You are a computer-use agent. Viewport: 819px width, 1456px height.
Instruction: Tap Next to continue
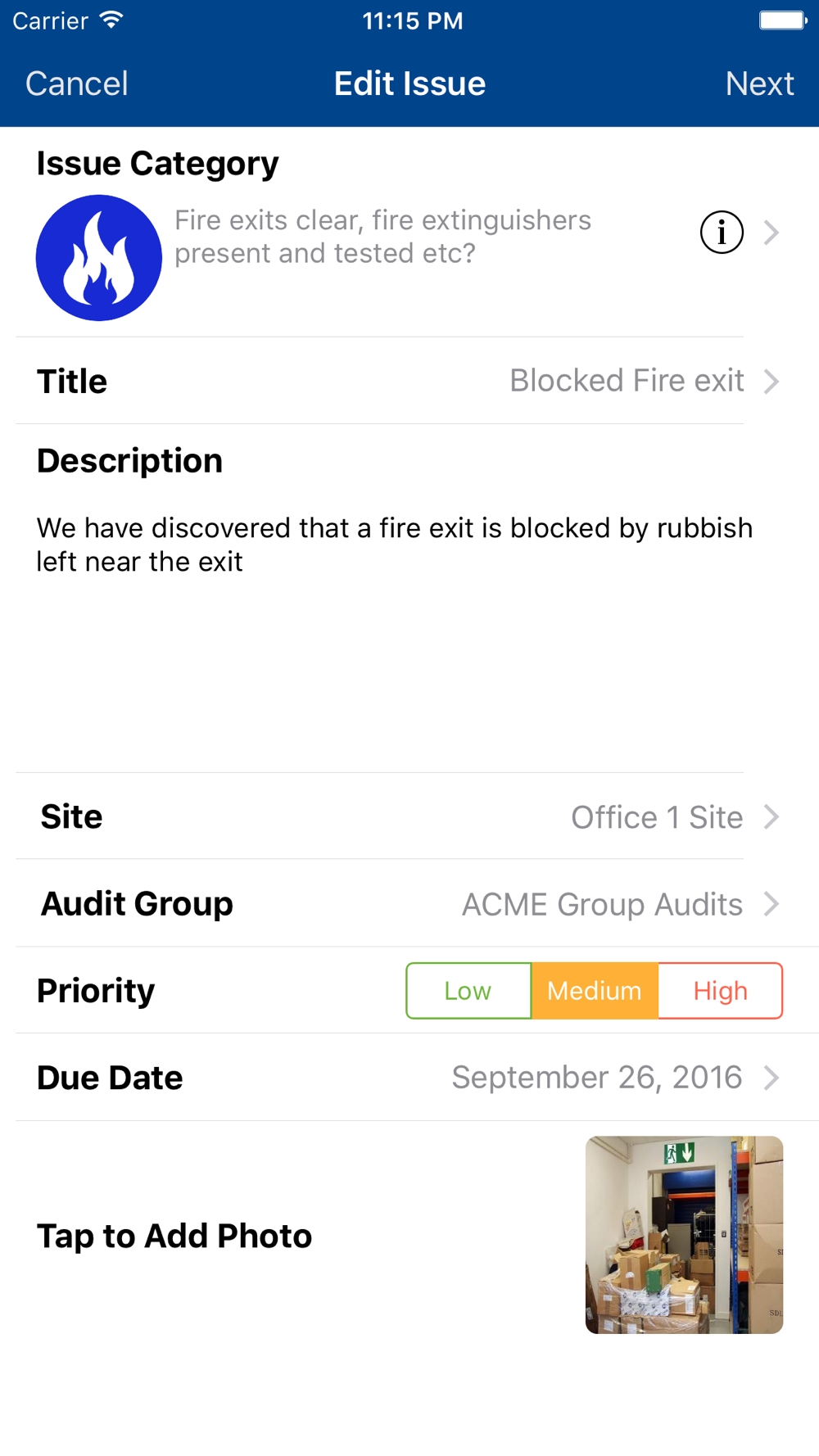759,84
